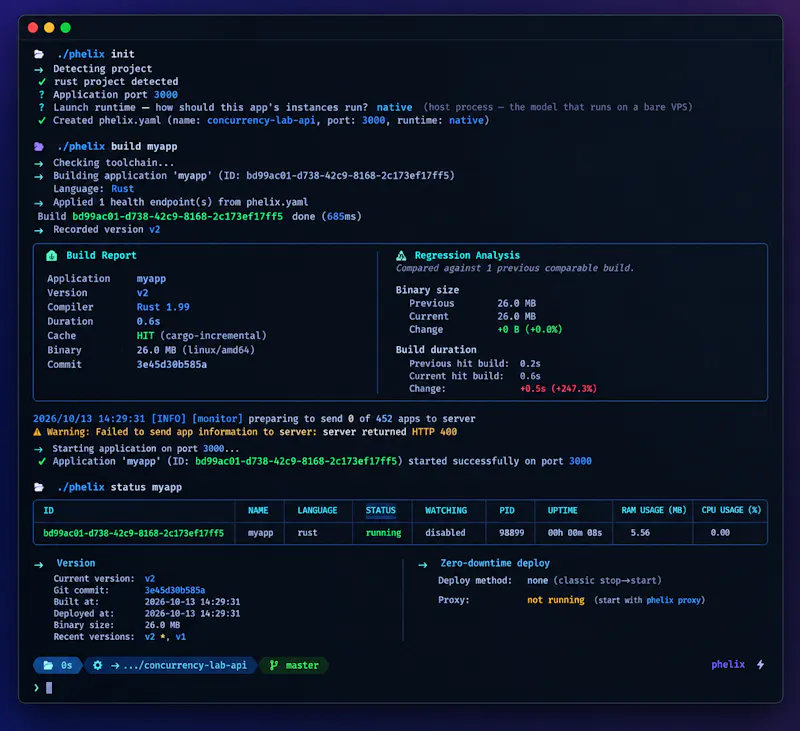Screen dimensions: 800x731
Task: Click the Commit value 3e45d30b585a in Build Report
Action: 171,365
